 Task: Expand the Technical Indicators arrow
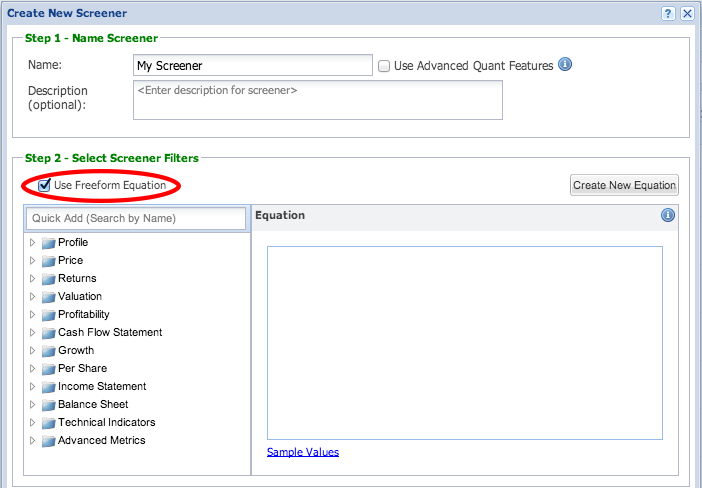pos(32,422)
